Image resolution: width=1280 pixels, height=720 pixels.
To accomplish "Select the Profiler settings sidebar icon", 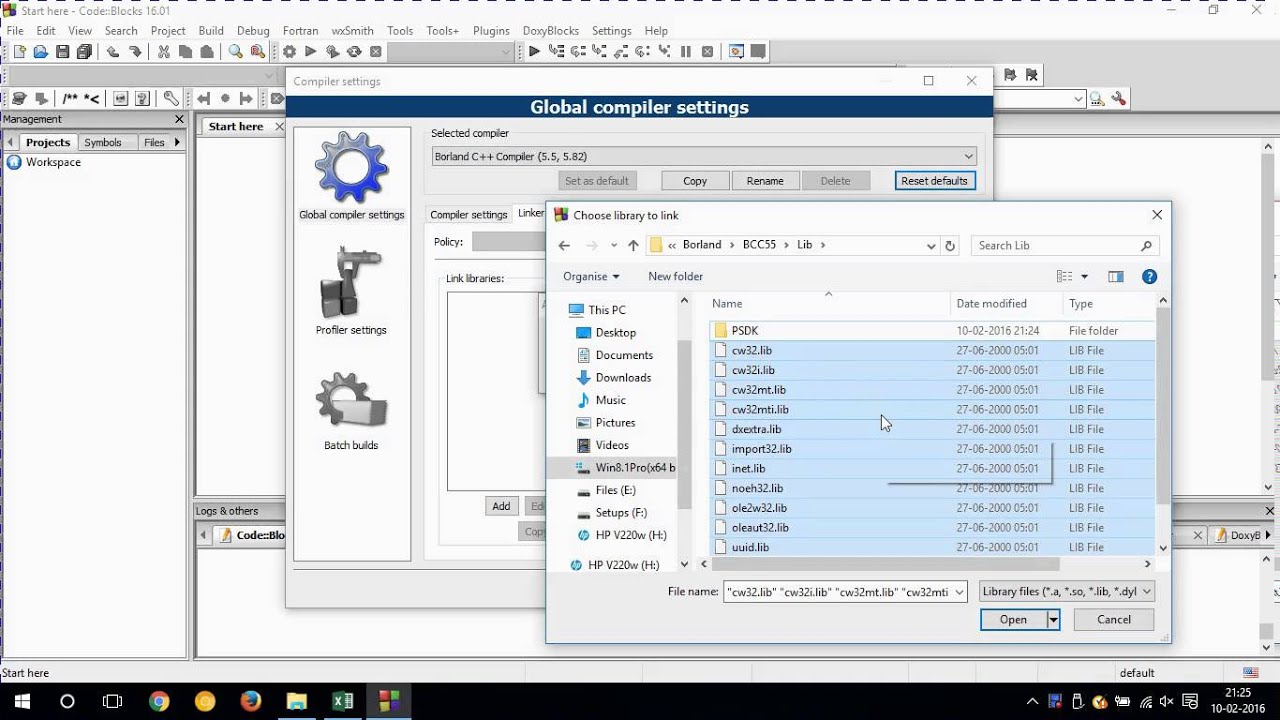I will (351, 291).
